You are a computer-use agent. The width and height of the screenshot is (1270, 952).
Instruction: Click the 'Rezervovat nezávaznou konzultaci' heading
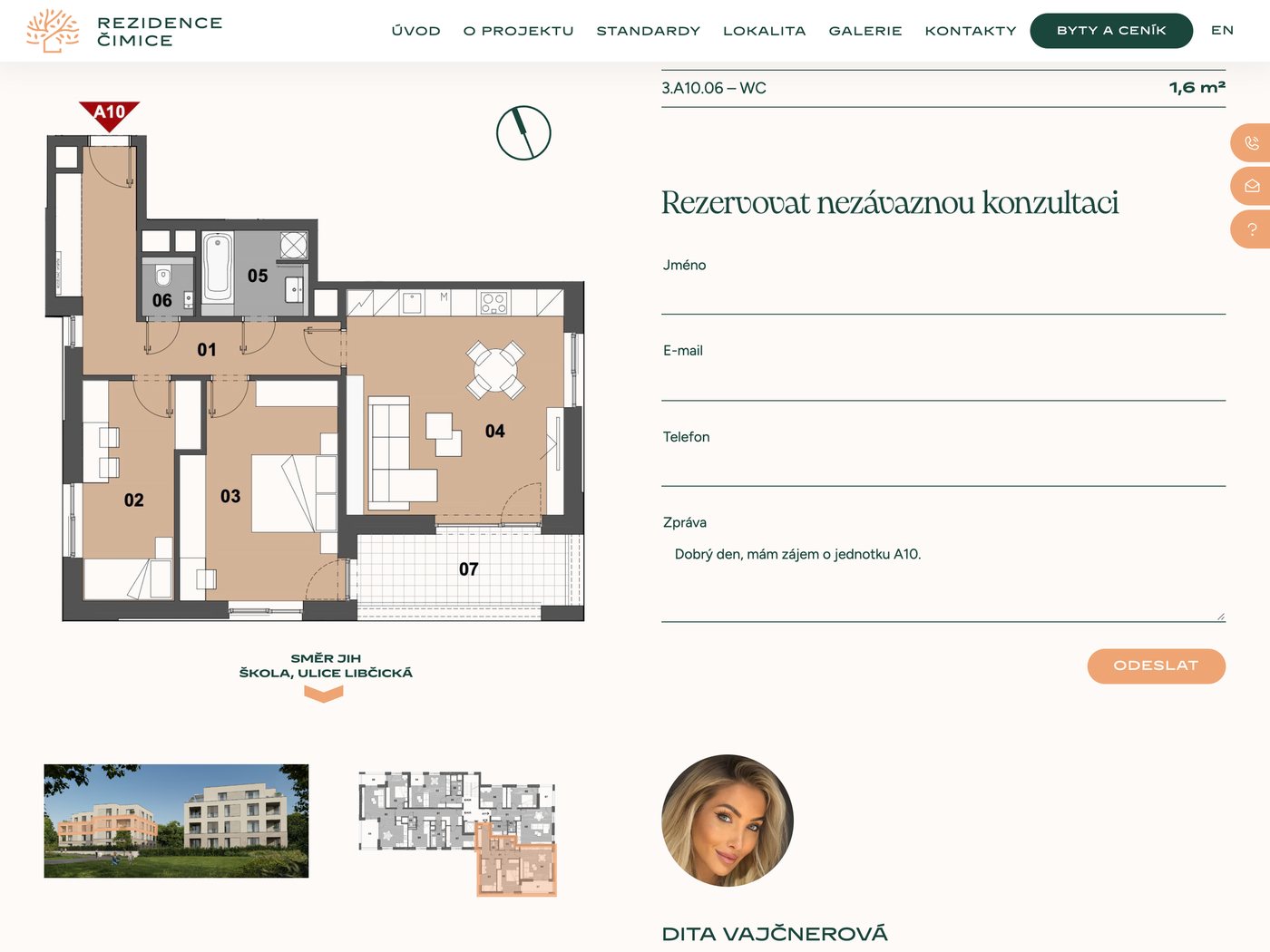(x=890, y=202)
